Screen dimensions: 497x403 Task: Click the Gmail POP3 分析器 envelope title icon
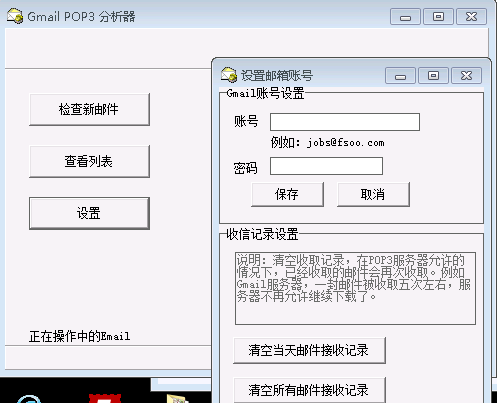[15, 16]
